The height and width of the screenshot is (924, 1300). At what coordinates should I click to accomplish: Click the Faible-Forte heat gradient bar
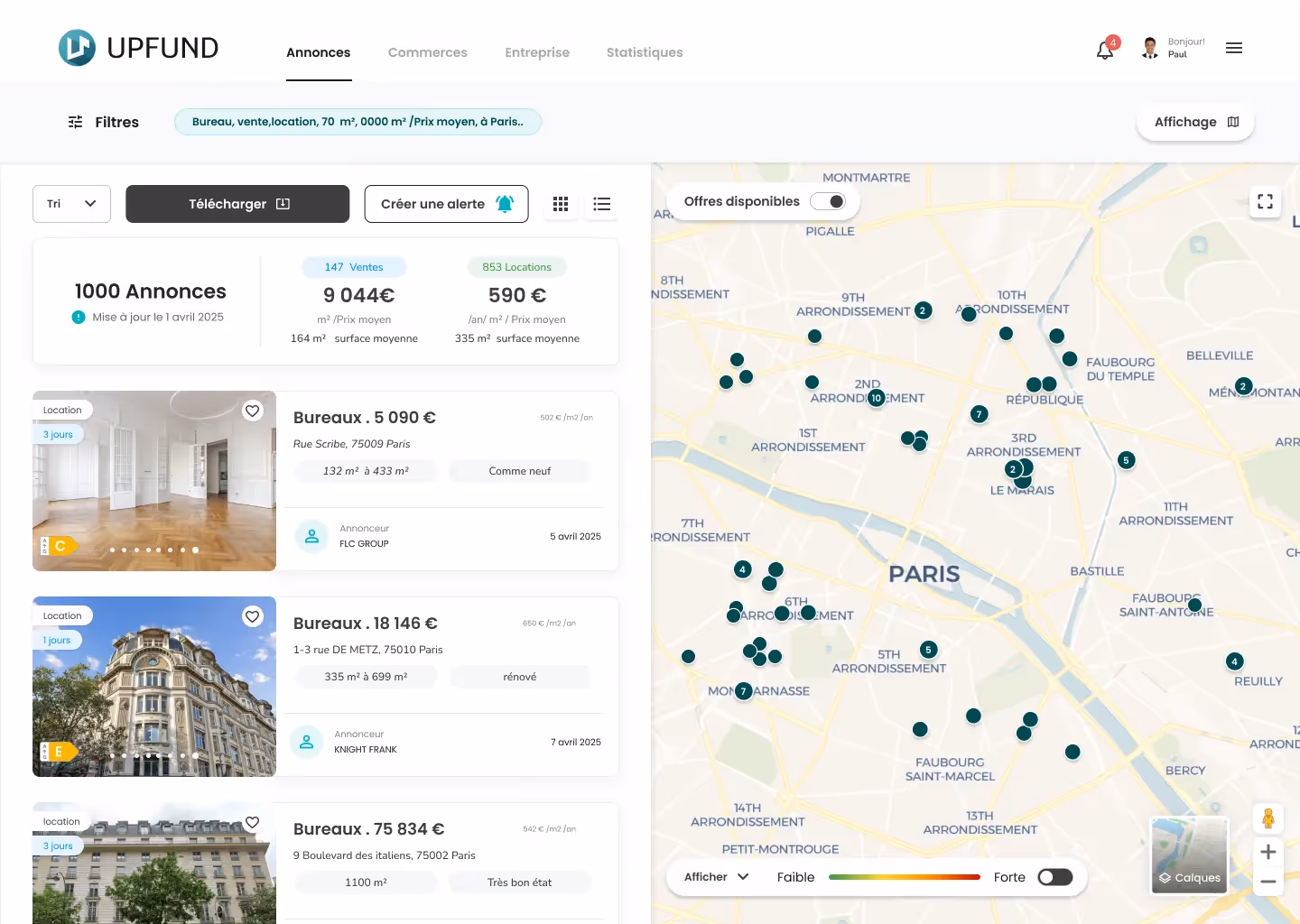point(904,877)
